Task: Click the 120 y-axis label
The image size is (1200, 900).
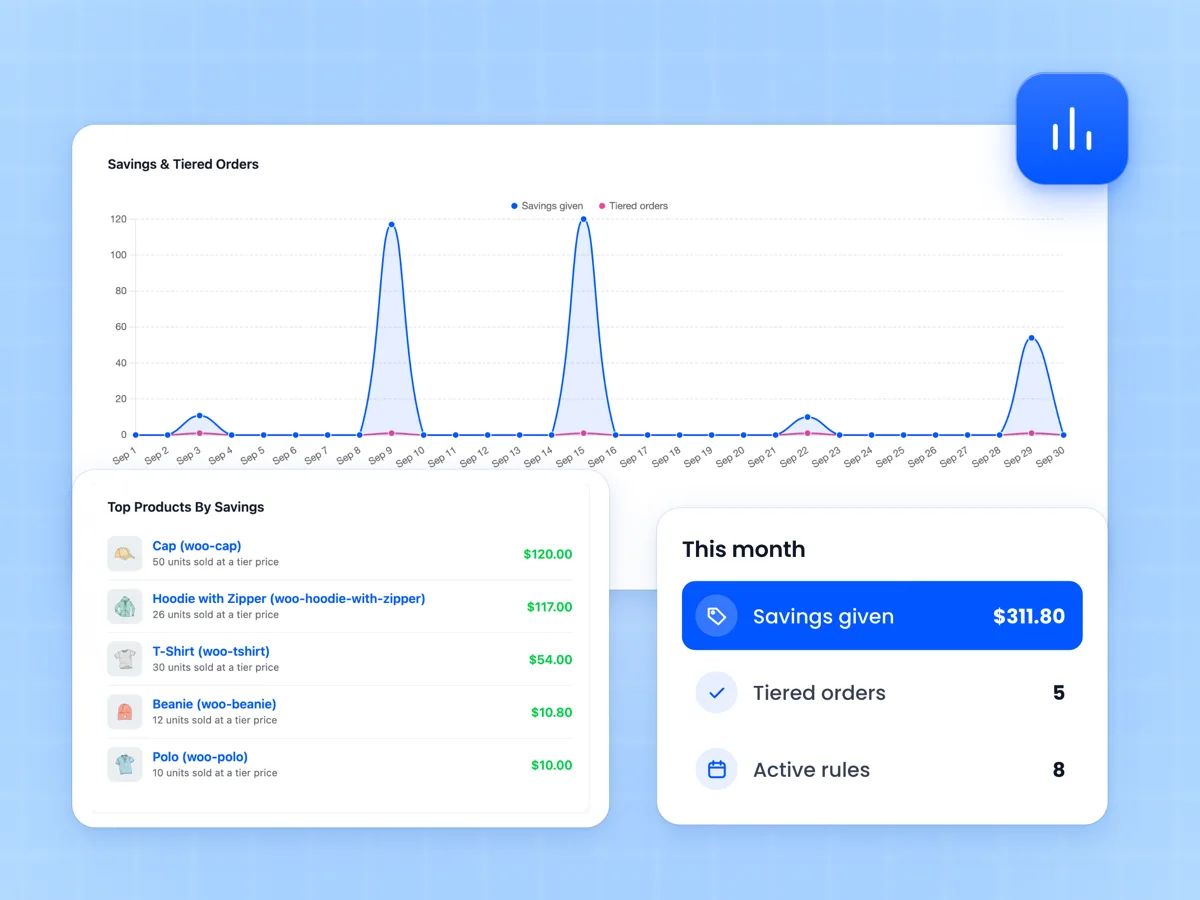Action: 118,219
